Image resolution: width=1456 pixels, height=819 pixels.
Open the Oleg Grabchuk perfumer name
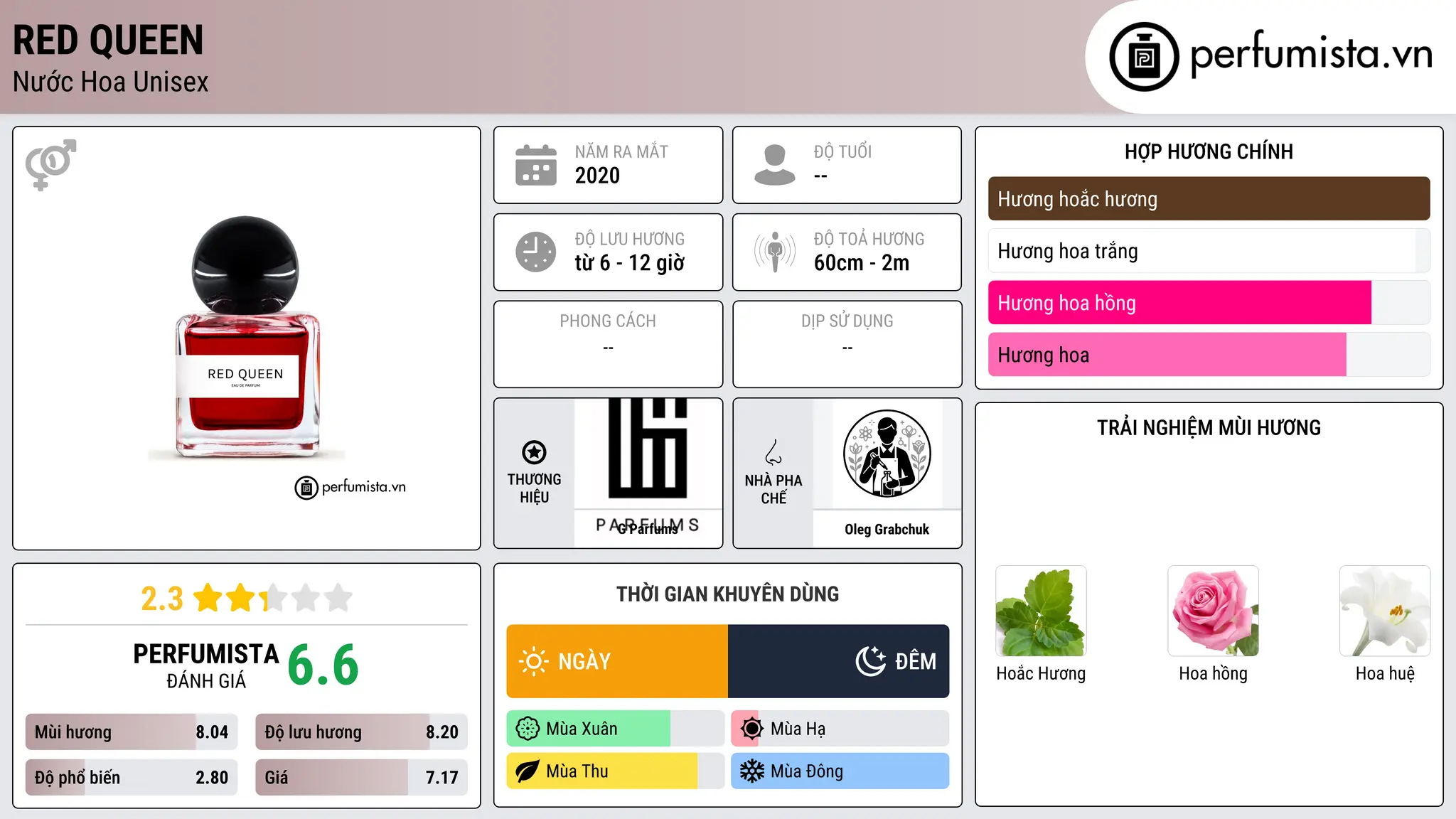pos(887,530)
